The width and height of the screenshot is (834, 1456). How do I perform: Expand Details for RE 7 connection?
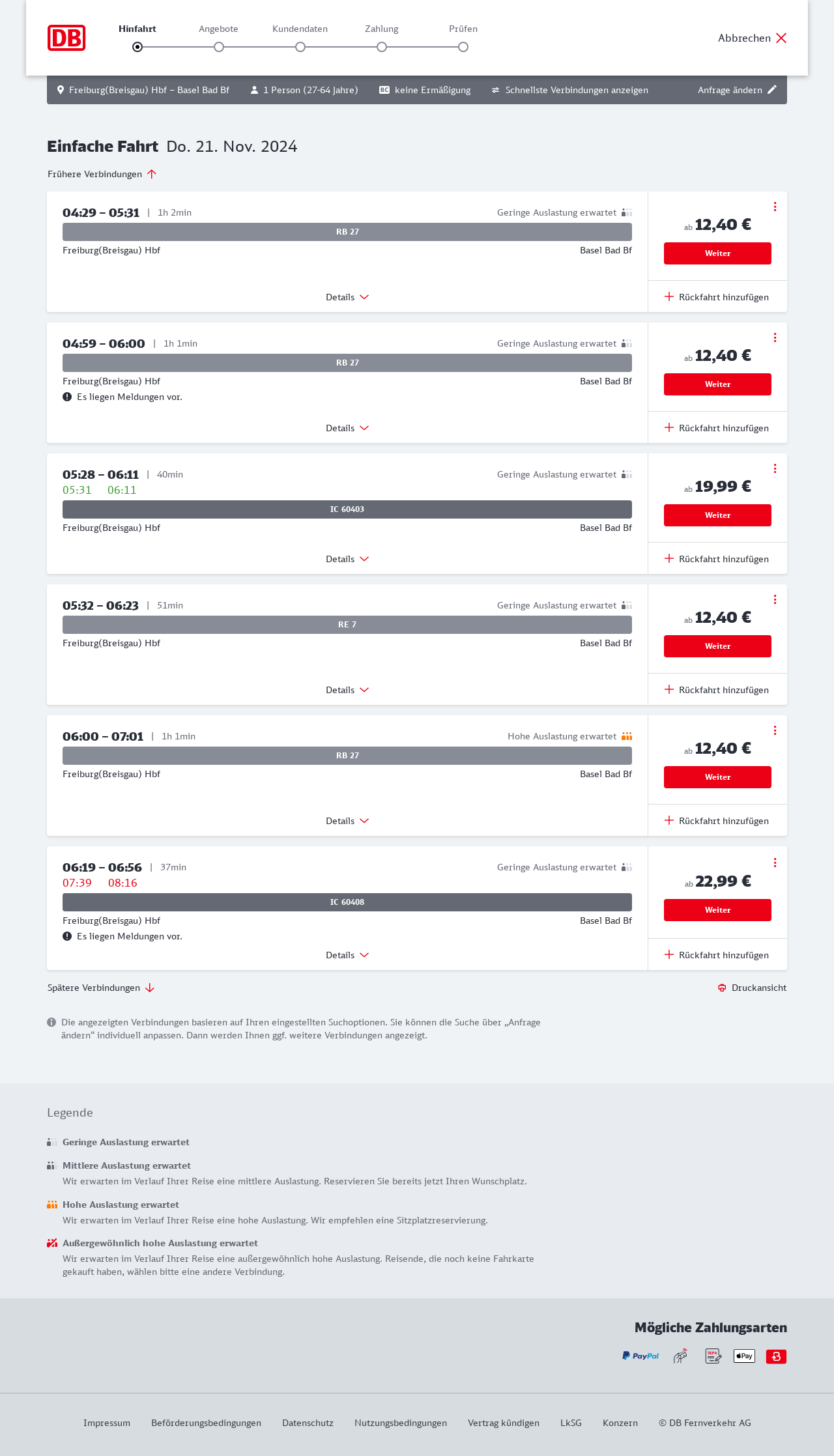coord(347,690)
